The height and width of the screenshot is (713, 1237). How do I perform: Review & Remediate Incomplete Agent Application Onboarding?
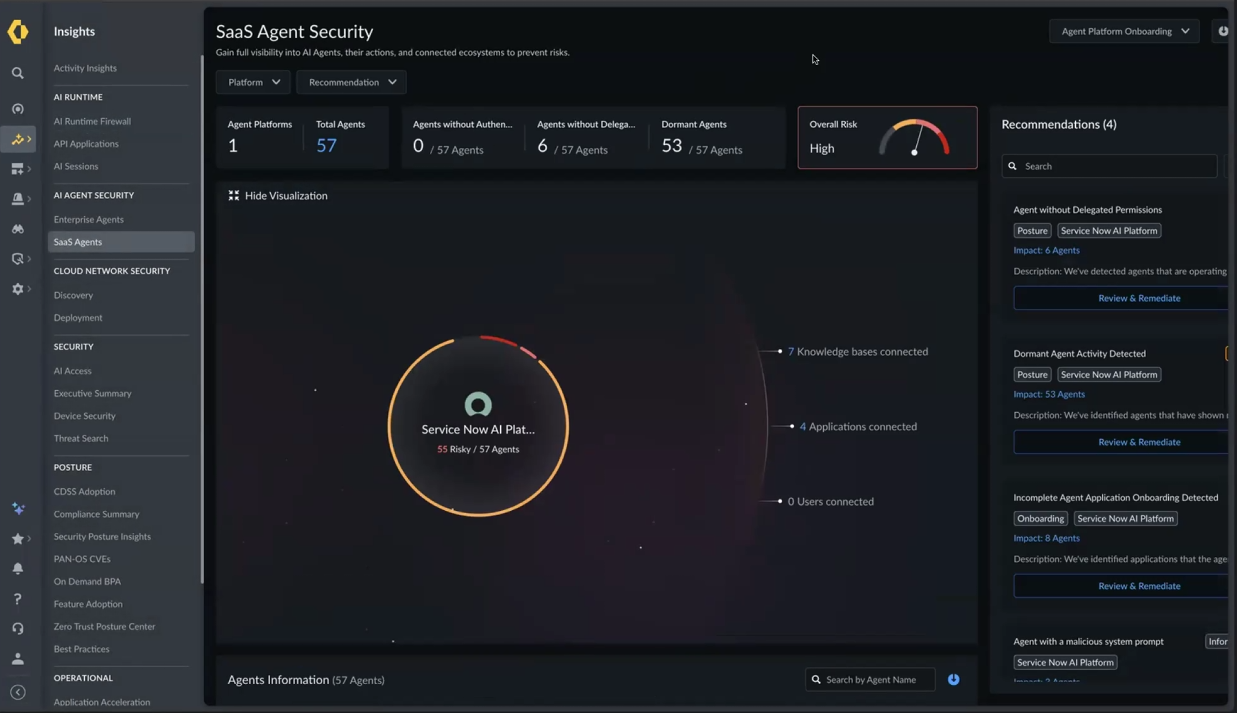click(x=1121, y=586)
